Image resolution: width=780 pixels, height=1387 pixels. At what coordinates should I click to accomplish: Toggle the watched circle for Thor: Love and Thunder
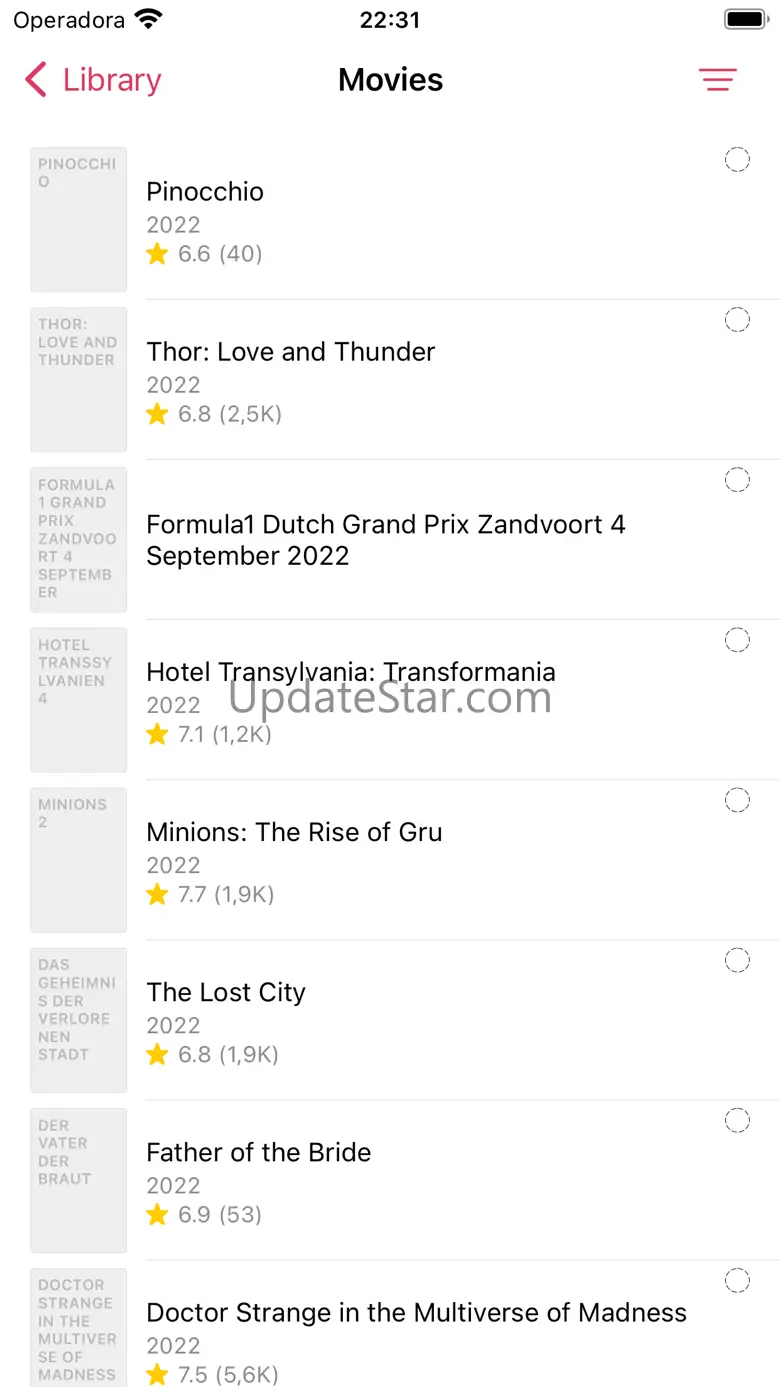737,320
